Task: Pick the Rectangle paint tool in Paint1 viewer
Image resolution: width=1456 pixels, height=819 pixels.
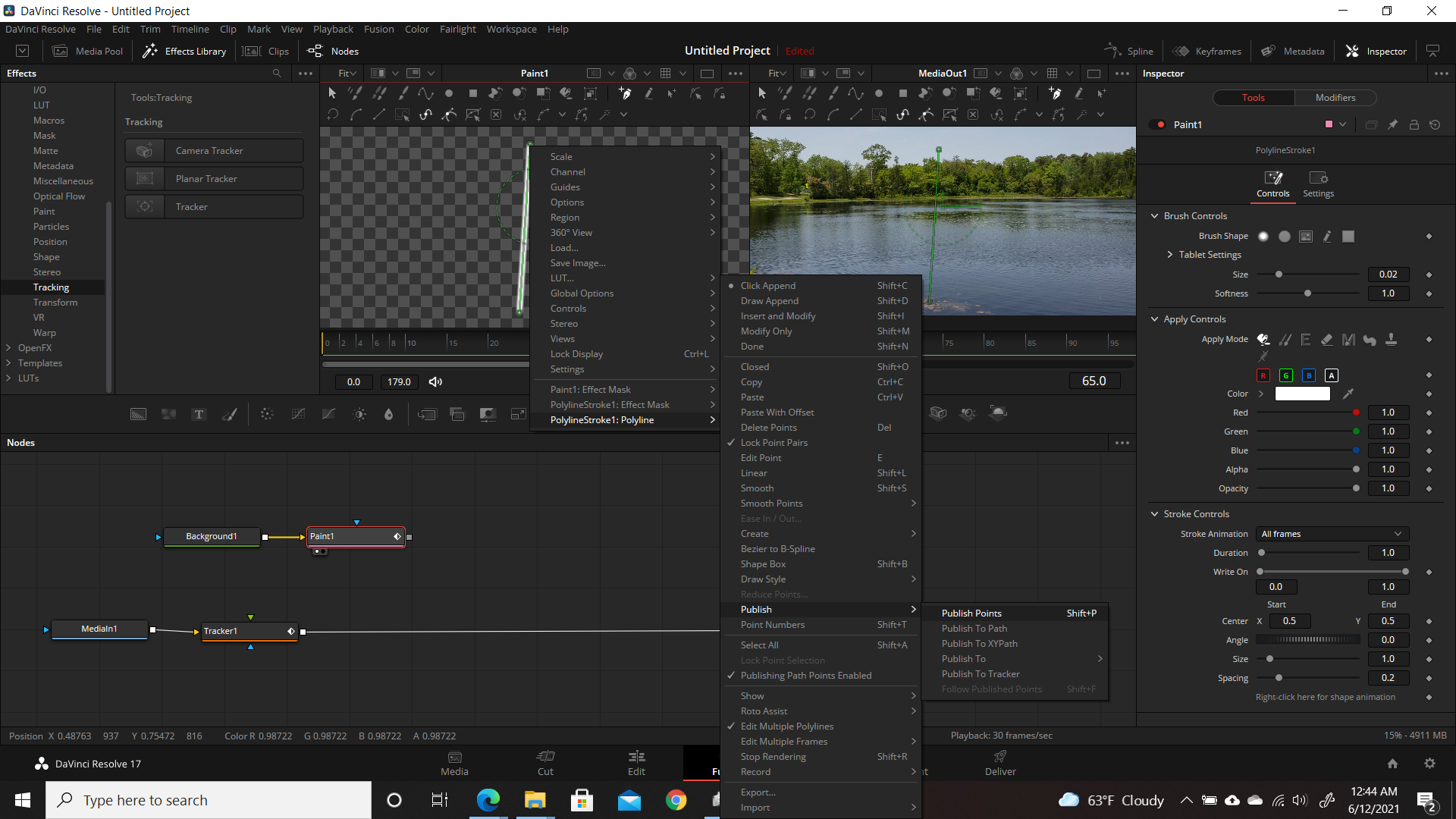Action: [472, 93]
